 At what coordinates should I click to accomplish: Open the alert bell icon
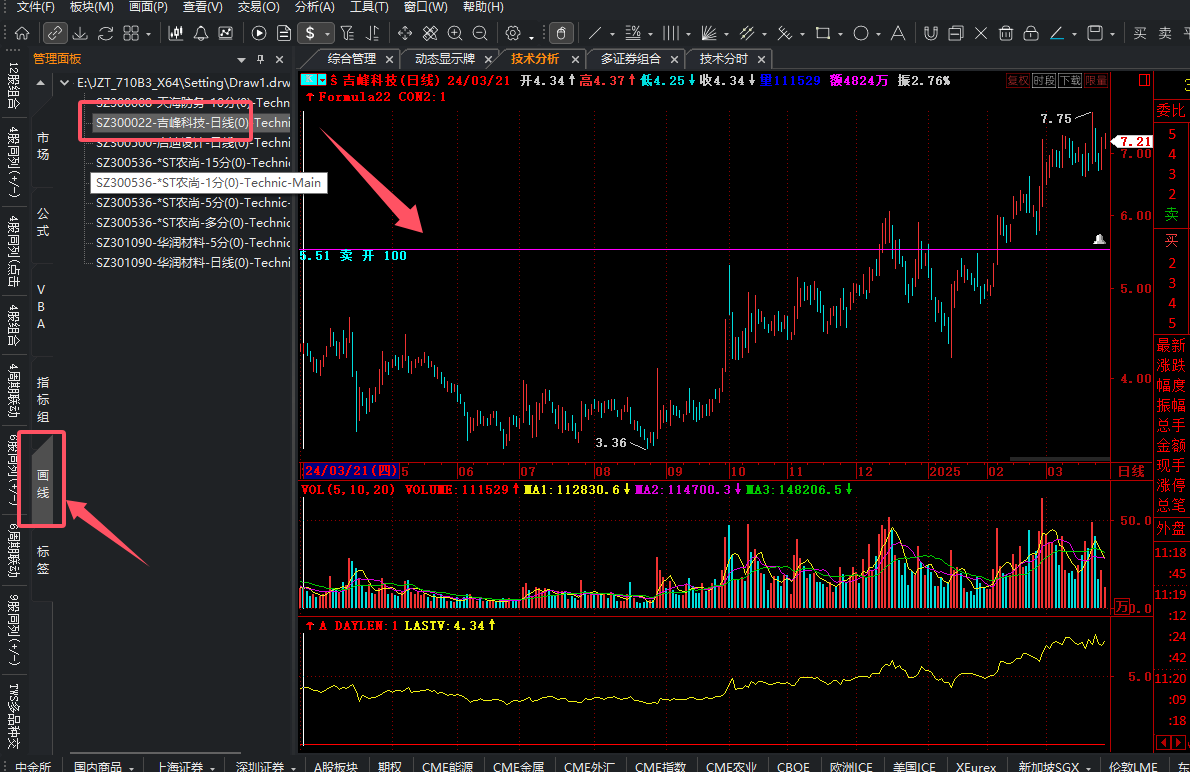click(200, 33)
